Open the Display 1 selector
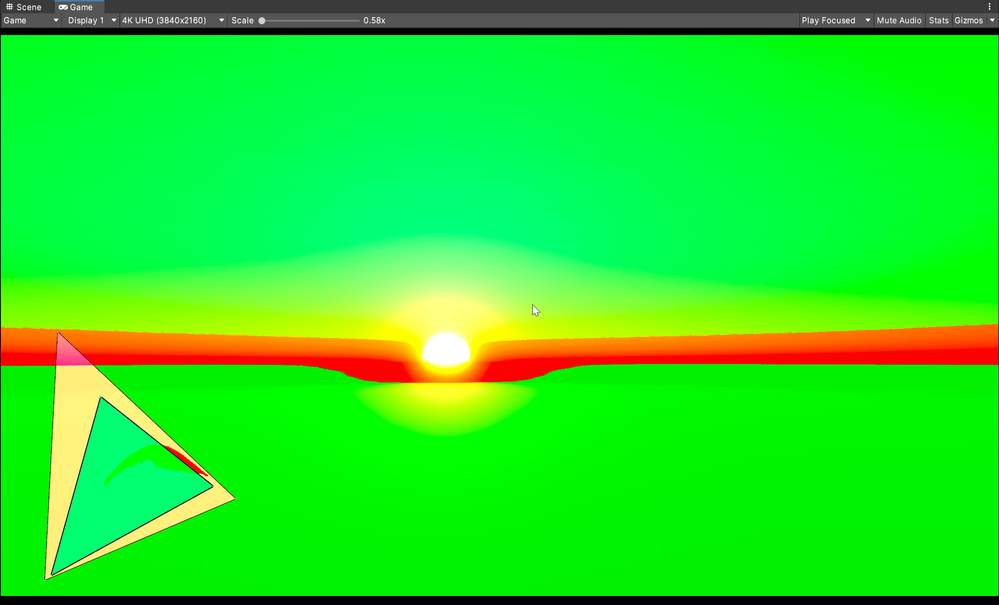Image resolution: width=999 pixels, height=605 pixels. 88,20
